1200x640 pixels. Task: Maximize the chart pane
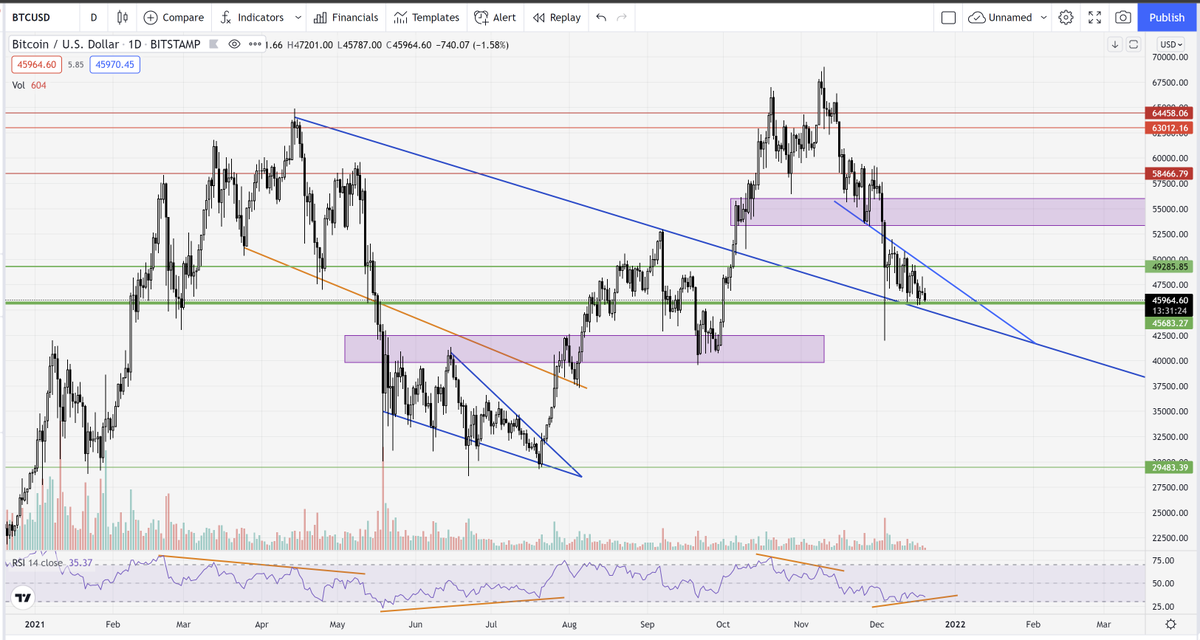click(x=1133, y=44)
